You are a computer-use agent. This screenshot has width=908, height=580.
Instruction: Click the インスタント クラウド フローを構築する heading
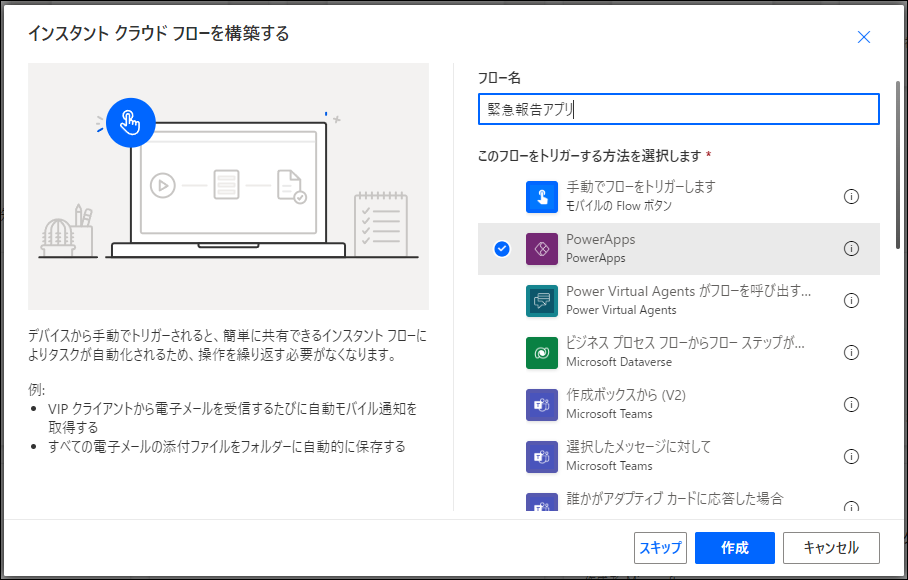click(x=159, y=34)
